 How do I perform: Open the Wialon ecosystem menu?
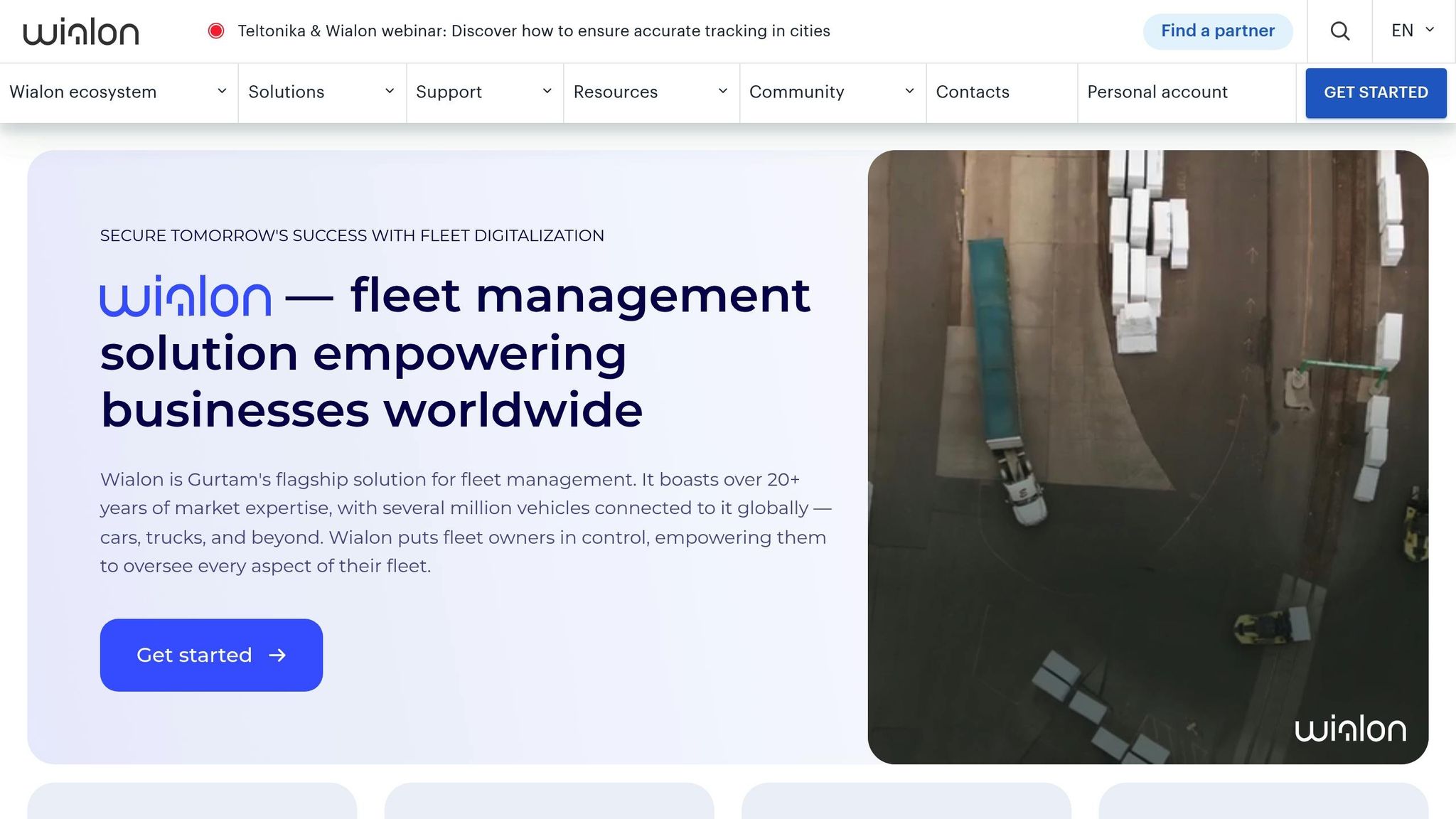[119, 92]
